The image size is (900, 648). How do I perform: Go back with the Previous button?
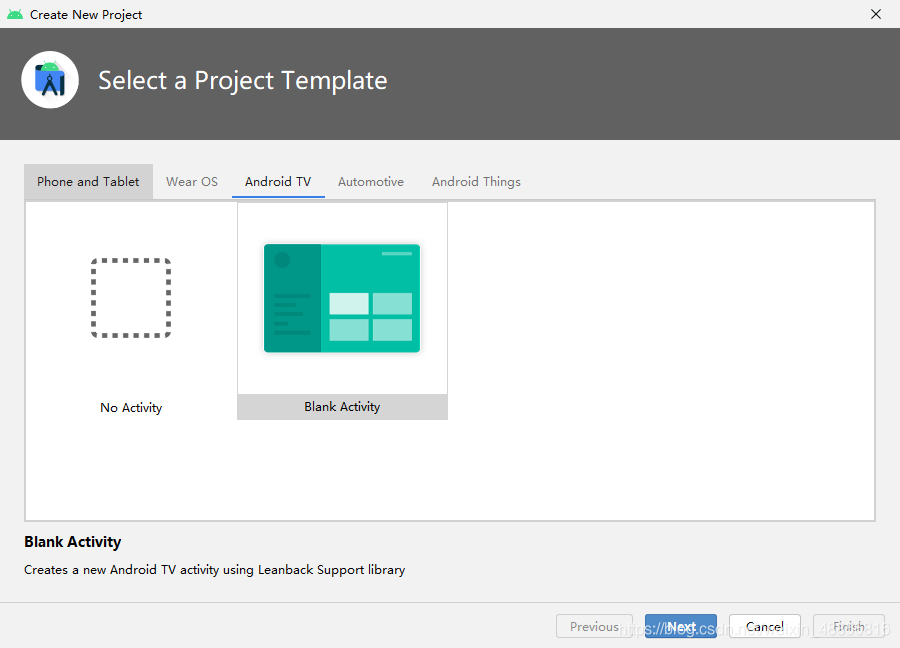point(594,626)
